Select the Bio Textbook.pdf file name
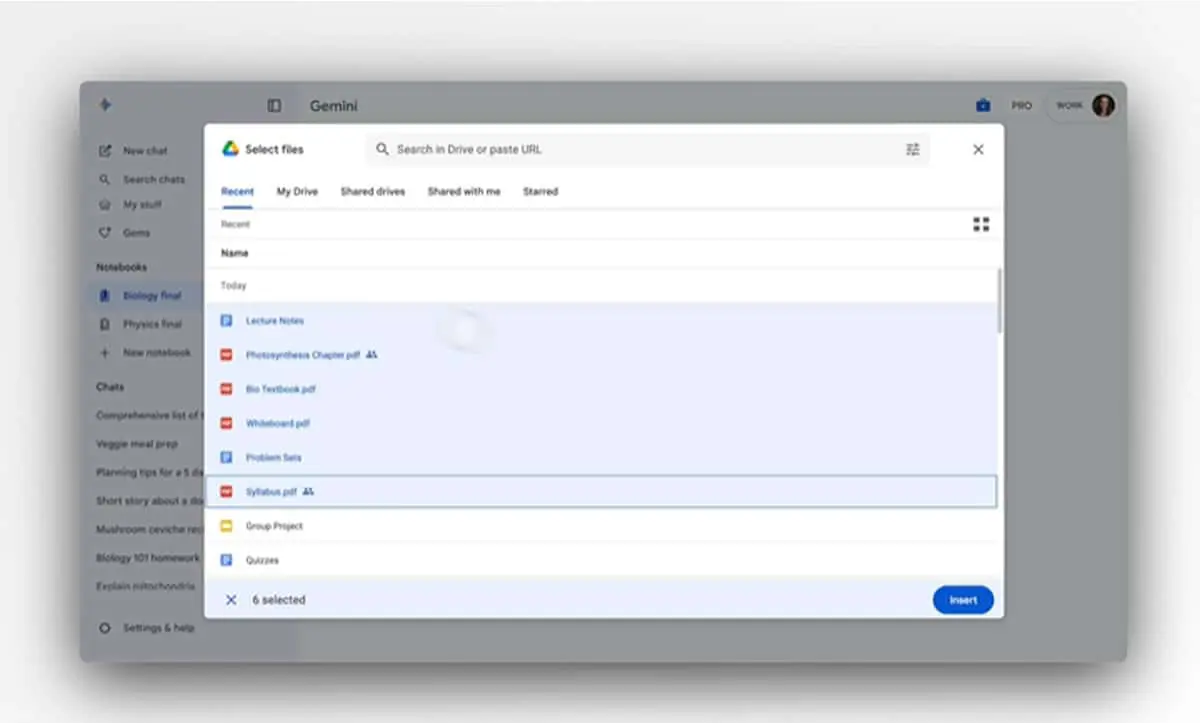 pyautogui.click(x=281, y=389)
